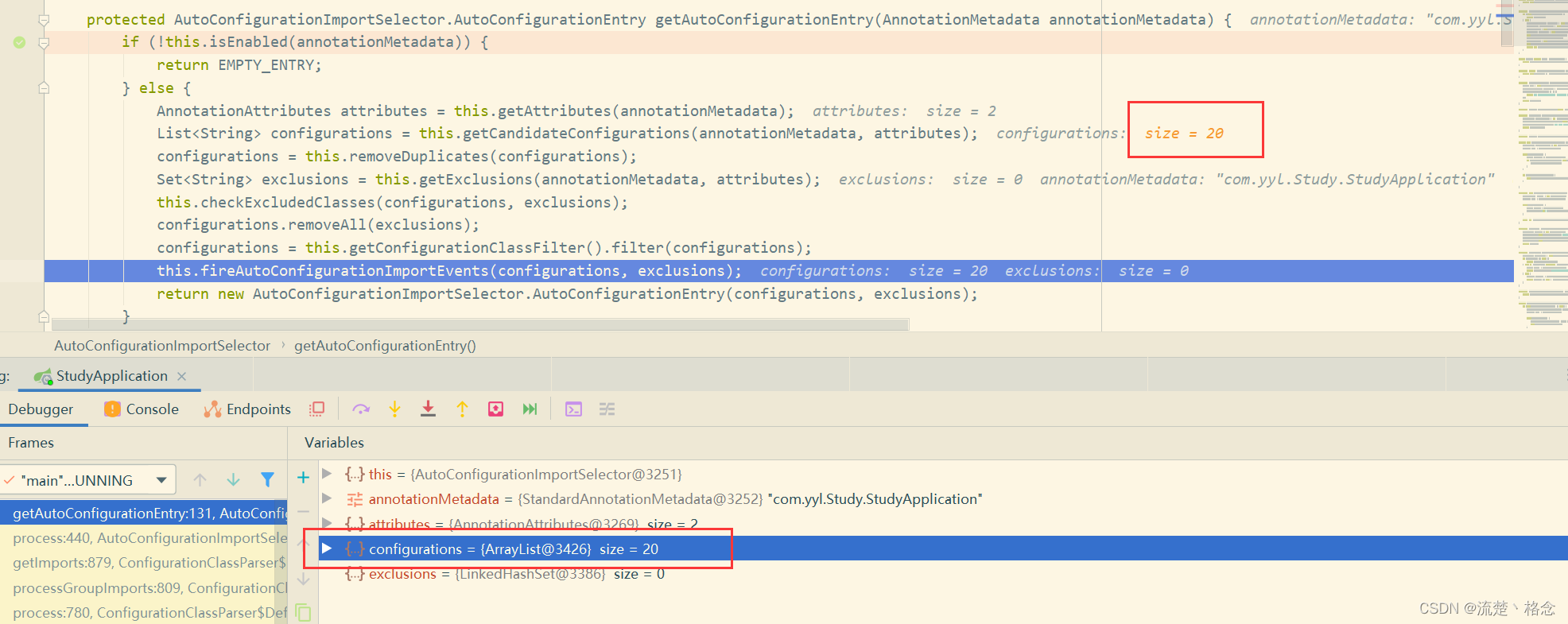The height and width of the screenshot is (624, 1568).
Task: Click configurations.removeAll(exclusions) line
Action: (x=318, y=225)
